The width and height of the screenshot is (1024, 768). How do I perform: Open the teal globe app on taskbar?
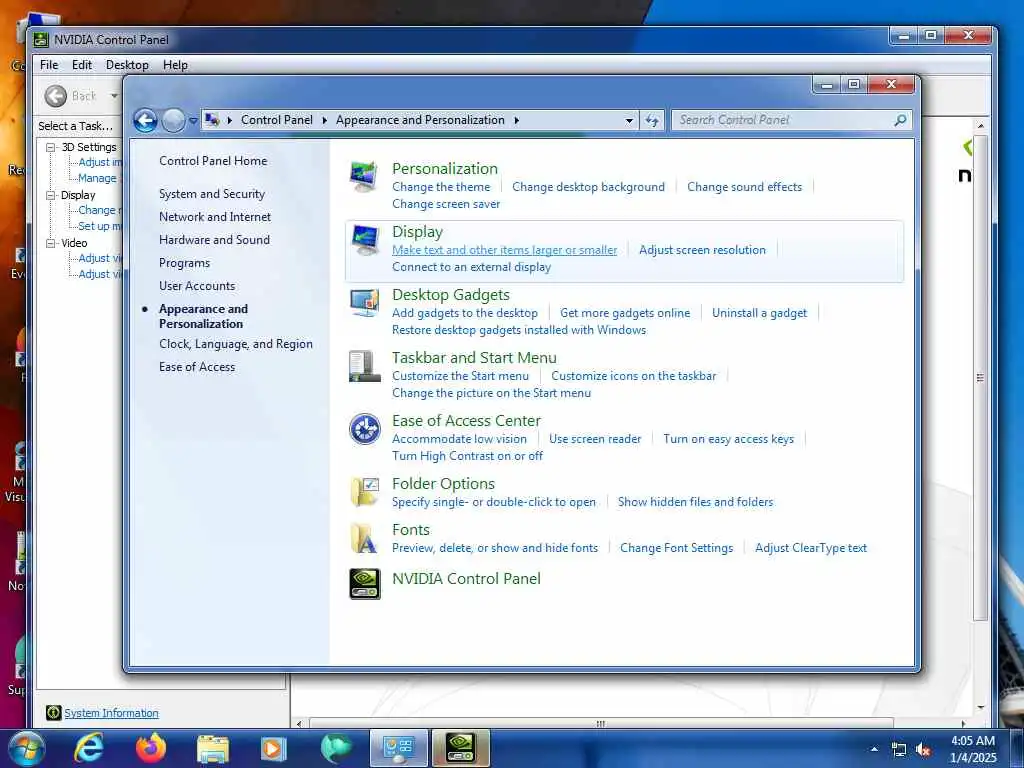click(336, 748)
